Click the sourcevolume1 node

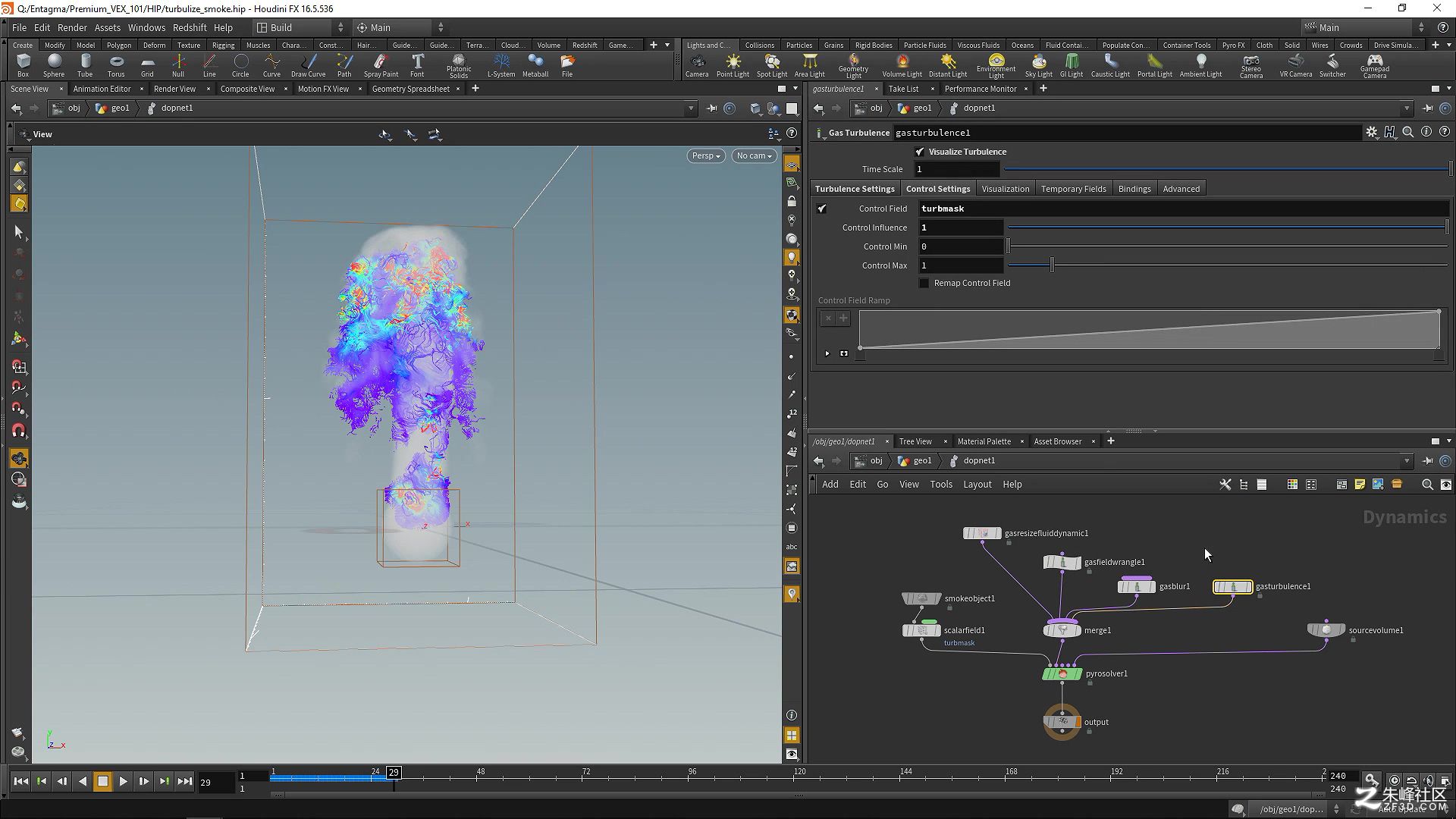1326,629
